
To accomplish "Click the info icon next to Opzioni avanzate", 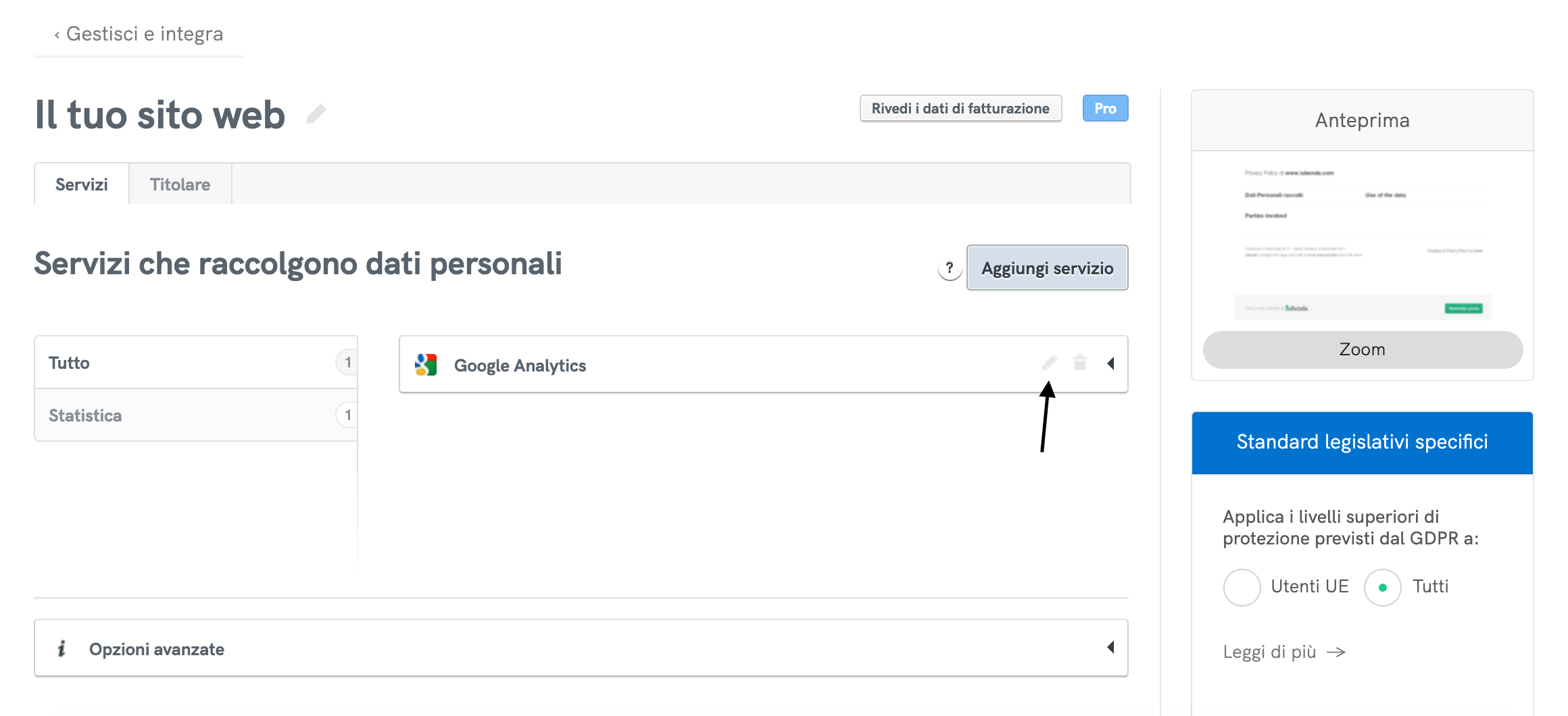I will (x=63, y=648).
